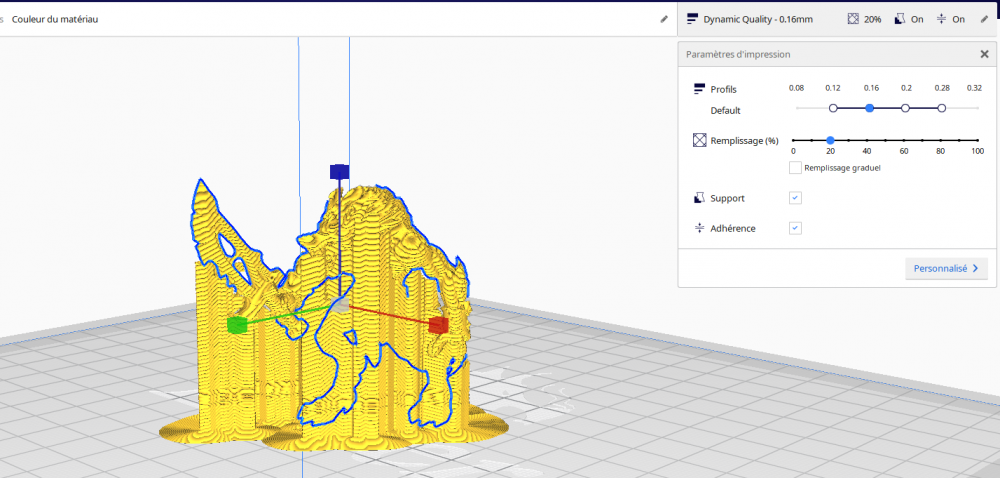This screenshot has width=1000, height=478.
Task: Click the Paramètres d'impression title
Action: click(738, 55)
